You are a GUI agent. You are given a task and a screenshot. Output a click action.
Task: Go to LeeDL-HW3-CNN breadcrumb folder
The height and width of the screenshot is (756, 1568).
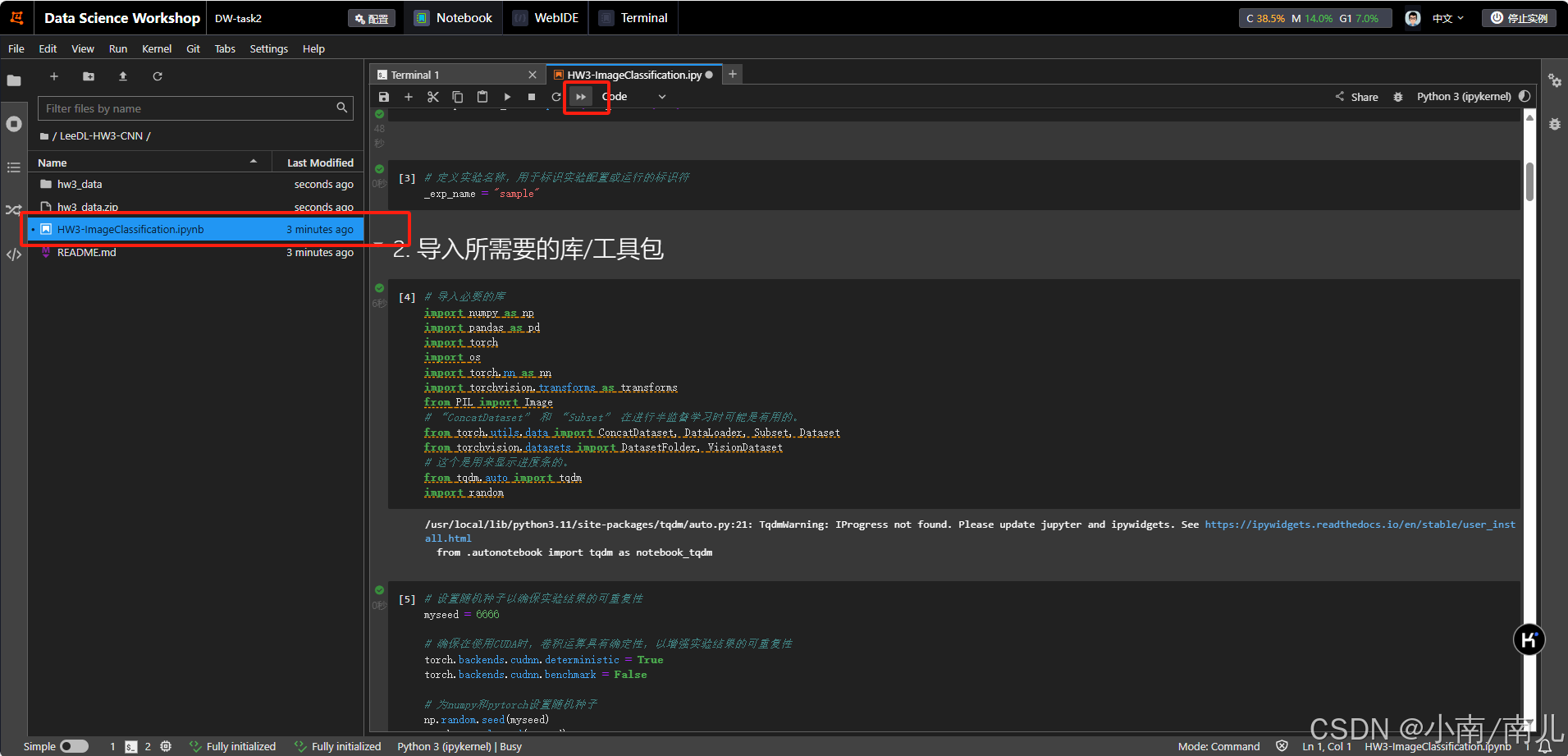coord(101,136)
